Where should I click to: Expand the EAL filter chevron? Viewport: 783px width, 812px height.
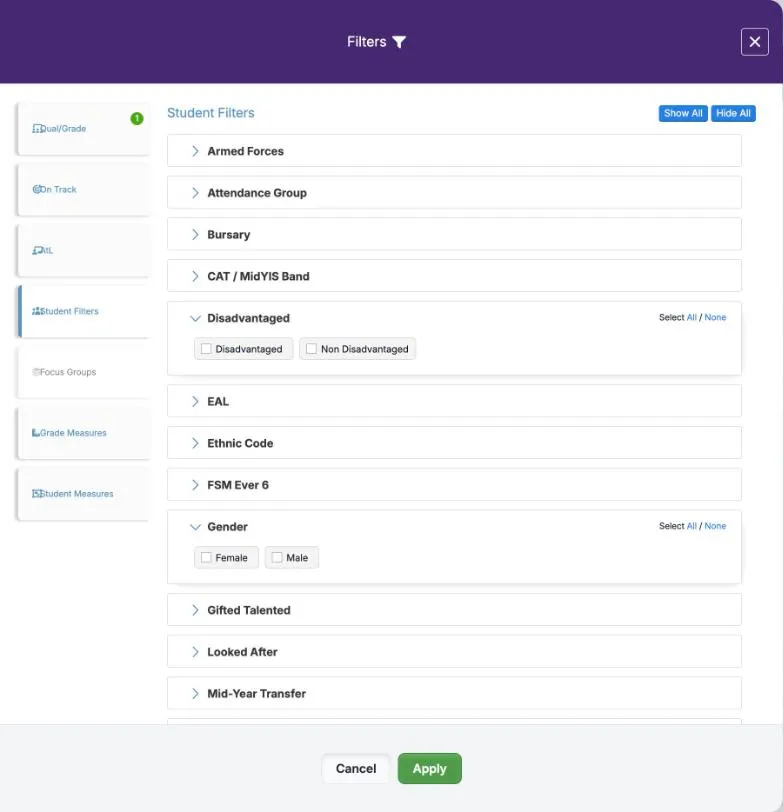pyautogui.click(x=195, y=401)
